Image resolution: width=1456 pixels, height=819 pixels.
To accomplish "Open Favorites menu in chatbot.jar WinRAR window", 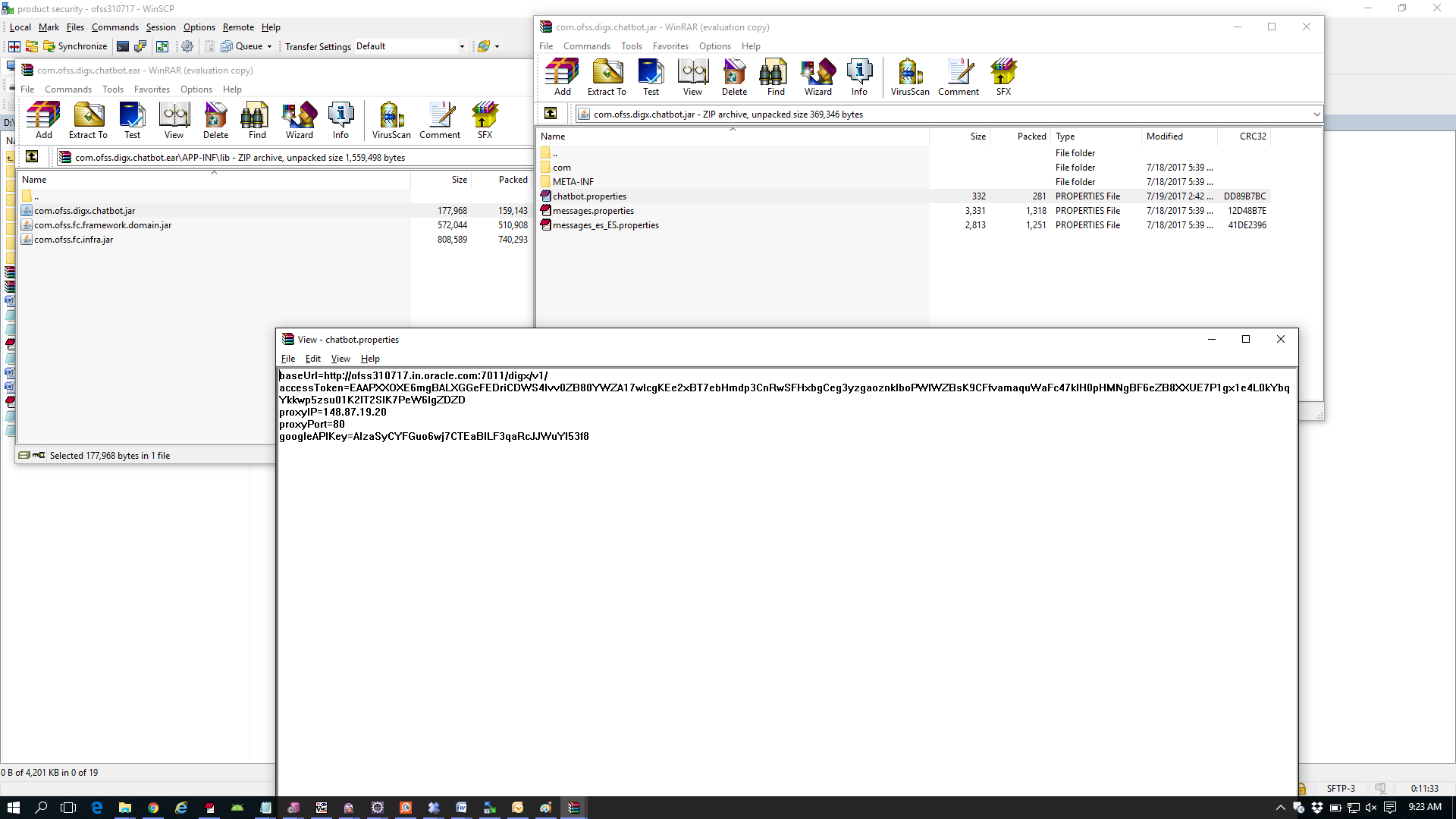I will click(x=670, y=46).
